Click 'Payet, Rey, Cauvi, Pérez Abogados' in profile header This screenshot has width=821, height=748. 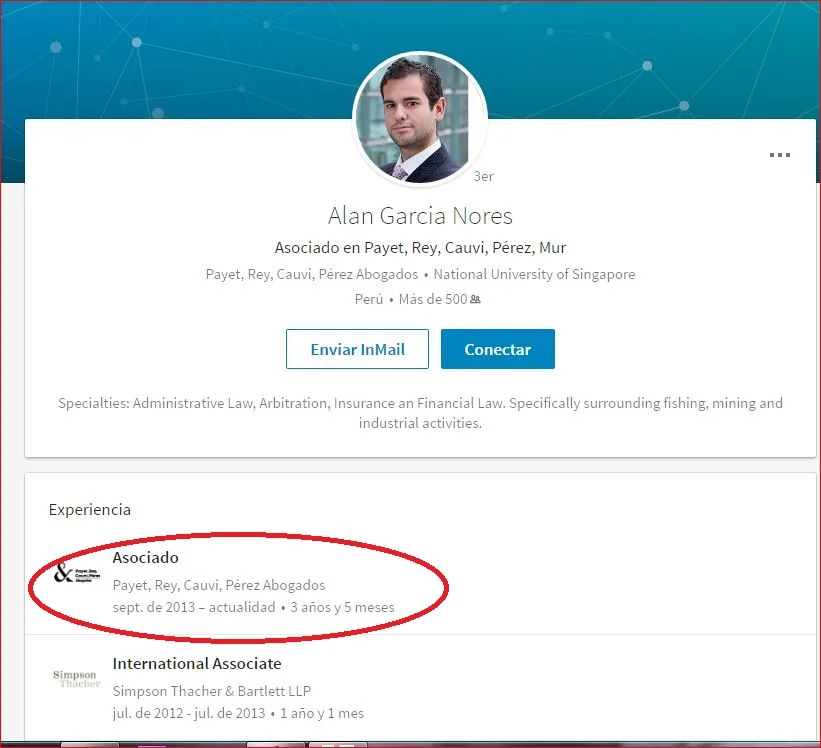312,274
